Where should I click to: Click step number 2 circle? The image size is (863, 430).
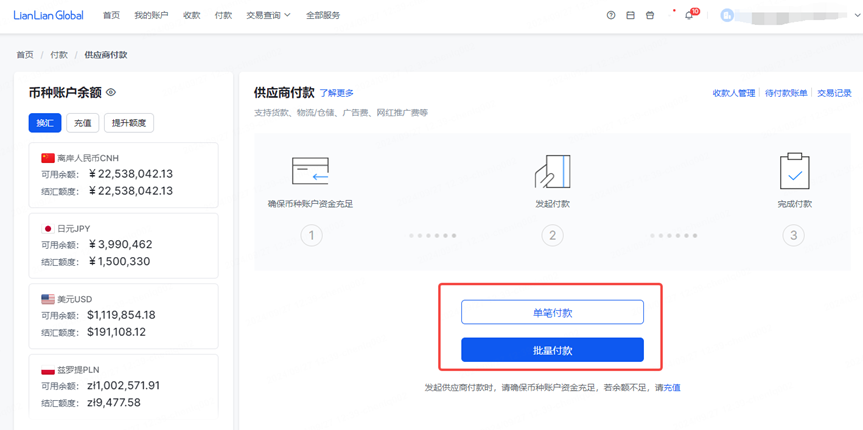(x=552, y=236)
